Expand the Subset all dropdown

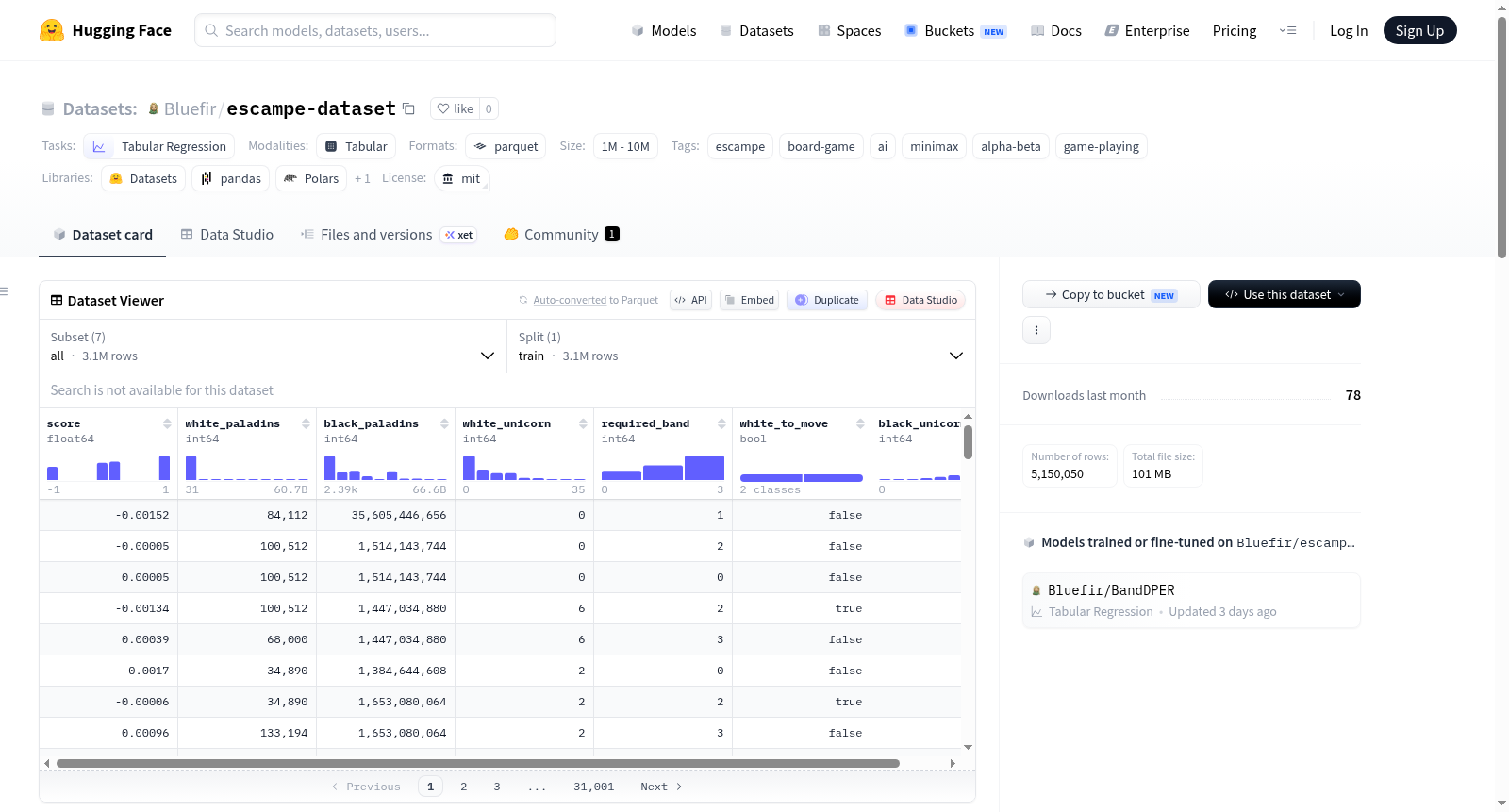pos(273,346)
